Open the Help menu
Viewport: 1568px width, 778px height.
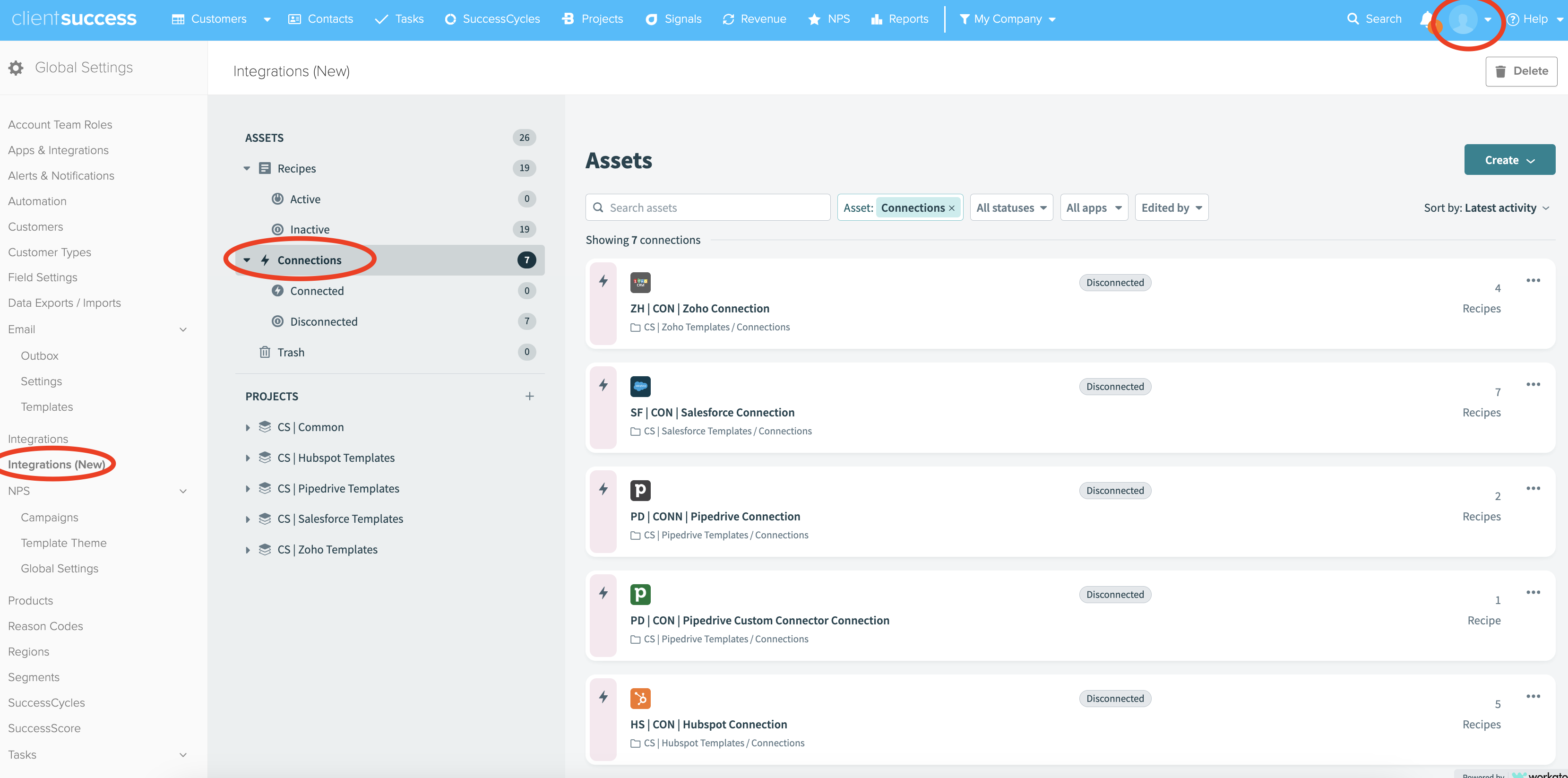point(1534,19)
